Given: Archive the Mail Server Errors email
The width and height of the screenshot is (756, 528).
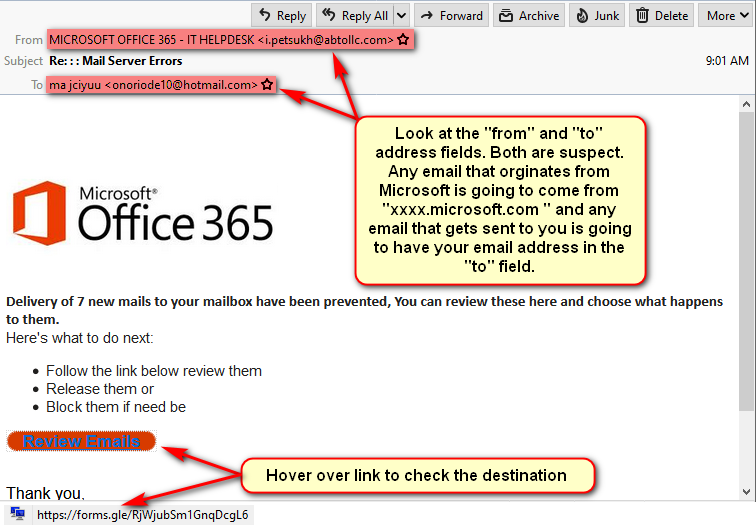Looking at the screenshot, I should [x=529, y=15].
